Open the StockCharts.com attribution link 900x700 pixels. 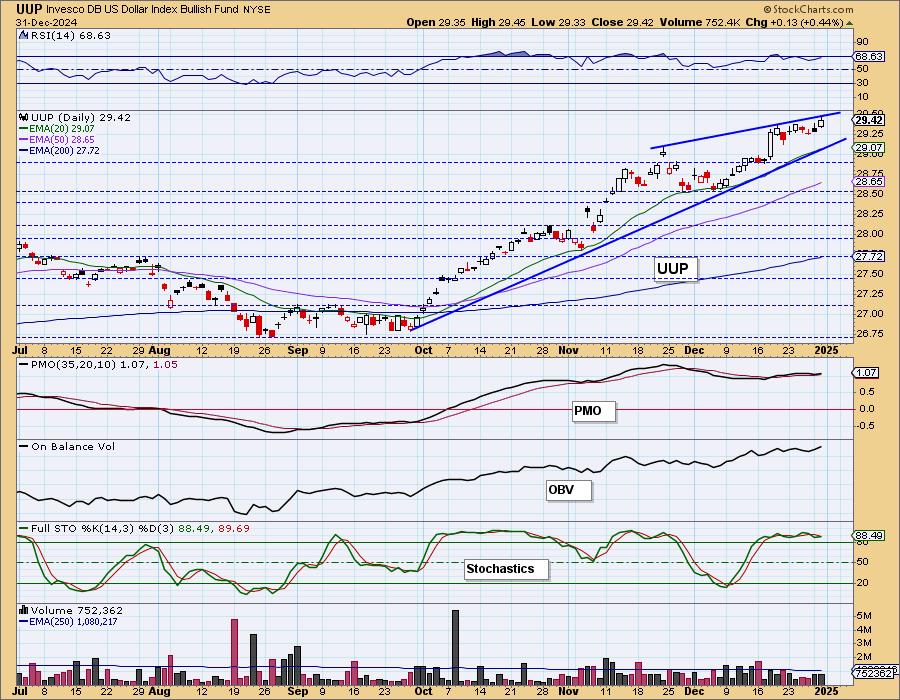[x=808, y=9]
